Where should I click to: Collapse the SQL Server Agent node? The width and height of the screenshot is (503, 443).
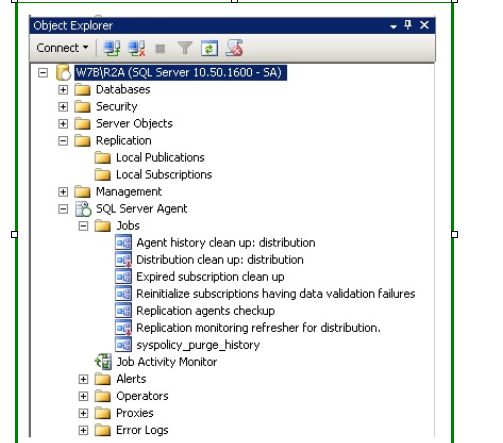[63, 209]
